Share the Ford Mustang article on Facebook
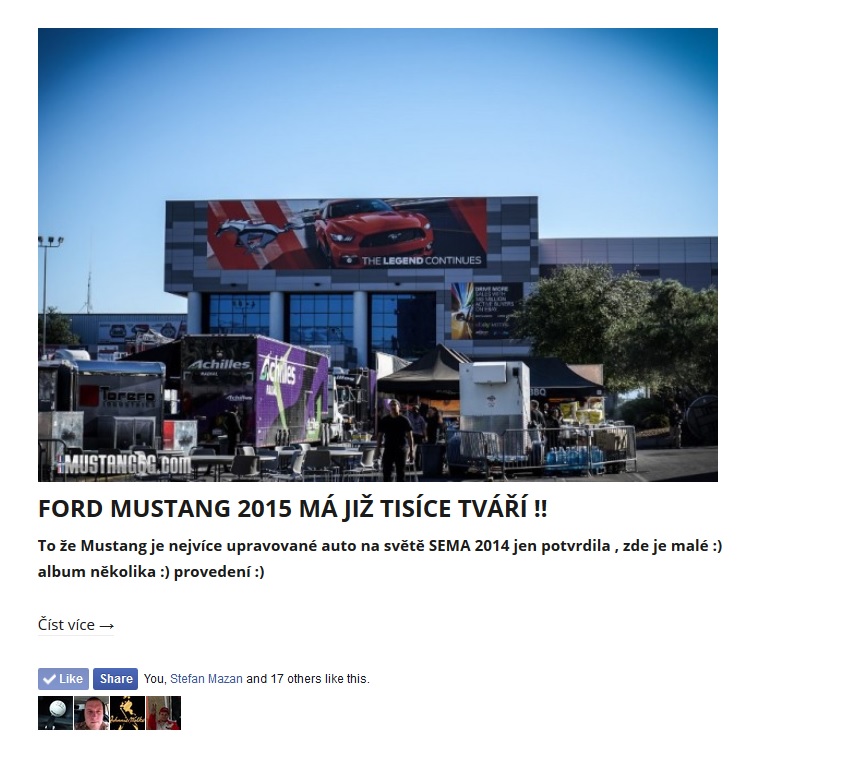This screenshot has height=767, width=842. 115,679
